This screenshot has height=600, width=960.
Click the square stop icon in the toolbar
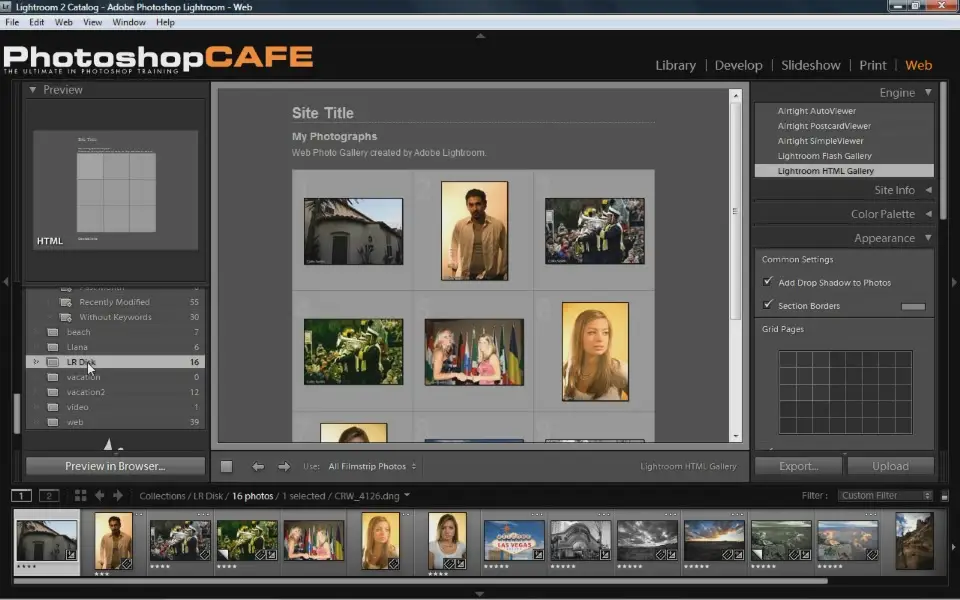[226, 466]
